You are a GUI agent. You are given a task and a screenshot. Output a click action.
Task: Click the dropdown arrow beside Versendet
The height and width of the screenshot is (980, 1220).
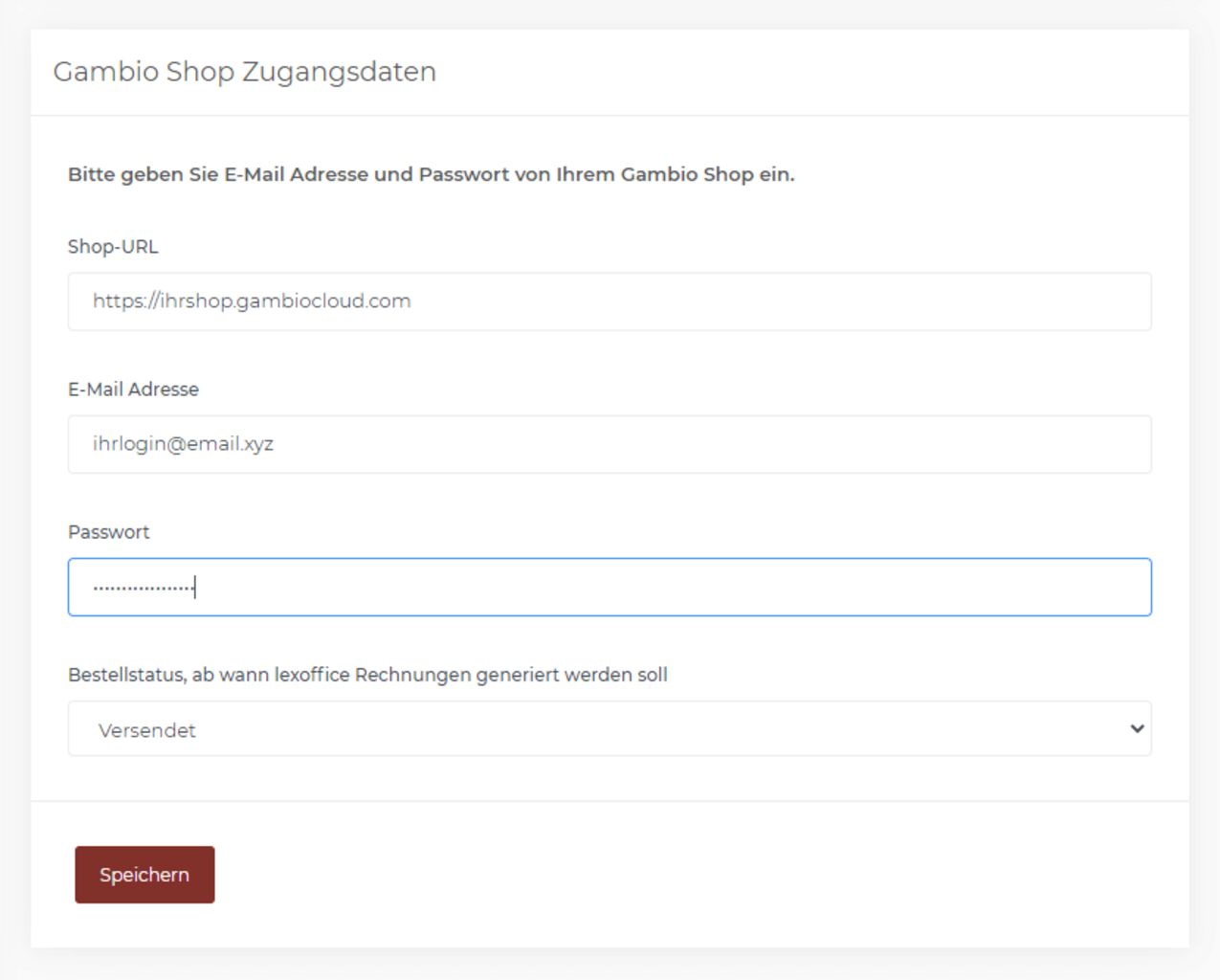click(x=1137, y=728)
